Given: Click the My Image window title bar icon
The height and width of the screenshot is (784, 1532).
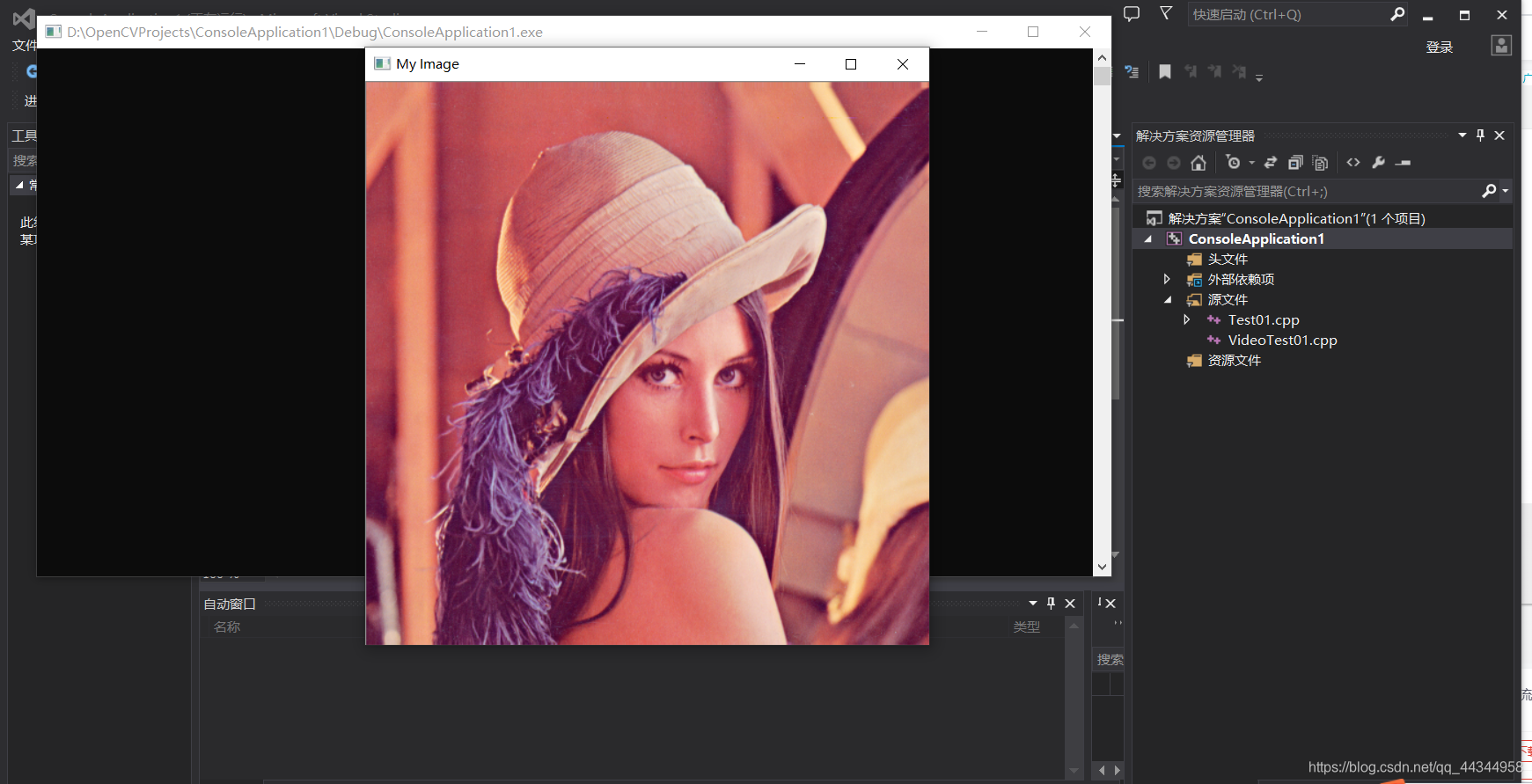Looking at the screenshot, I should (x=382, y=63).
